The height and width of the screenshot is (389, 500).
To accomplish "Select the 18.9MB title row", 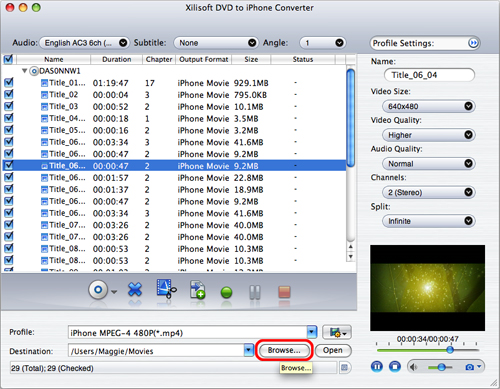I will pos(174,189).
